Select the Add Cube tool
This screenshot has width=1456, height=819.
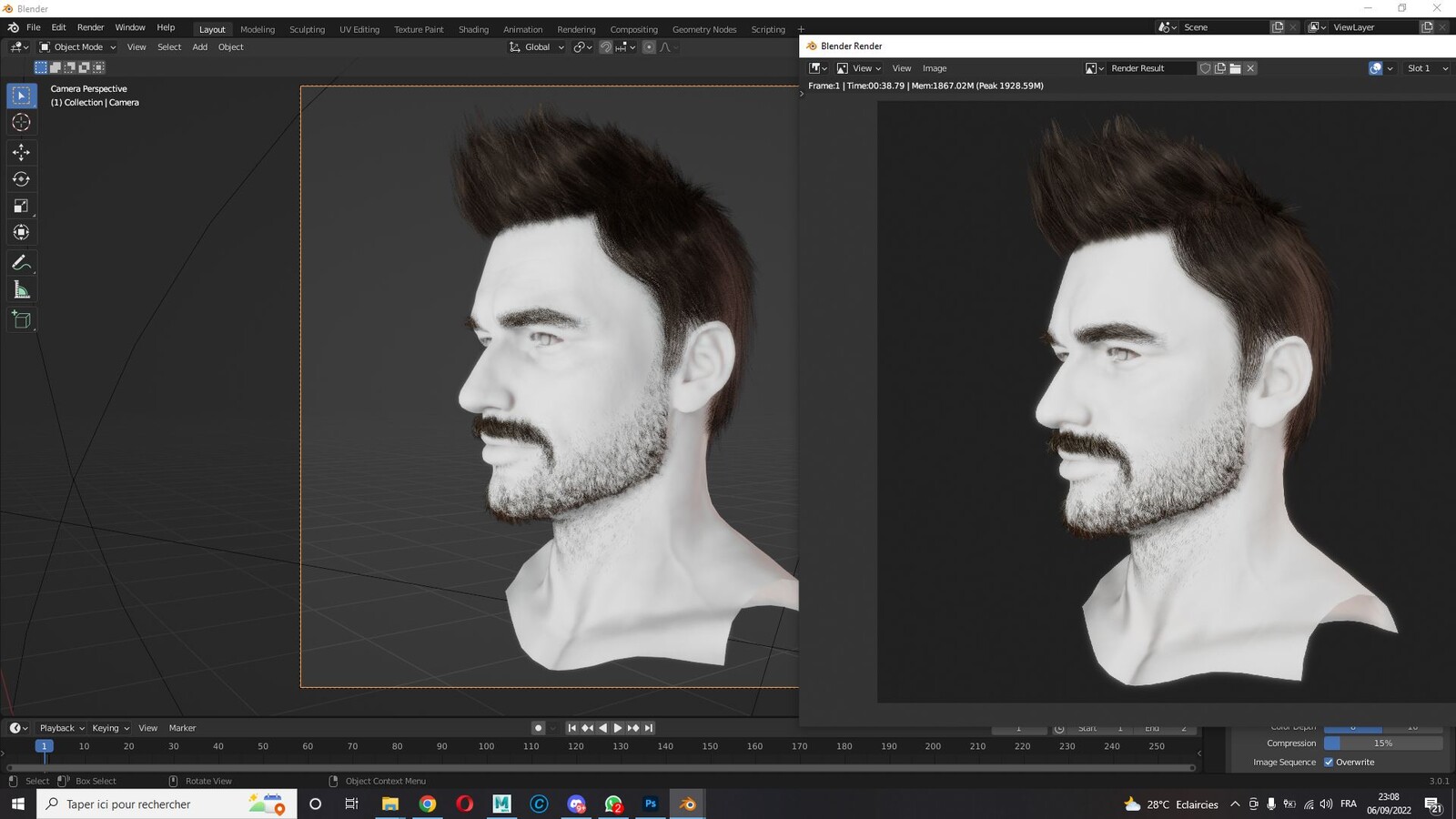coord(21,319)
